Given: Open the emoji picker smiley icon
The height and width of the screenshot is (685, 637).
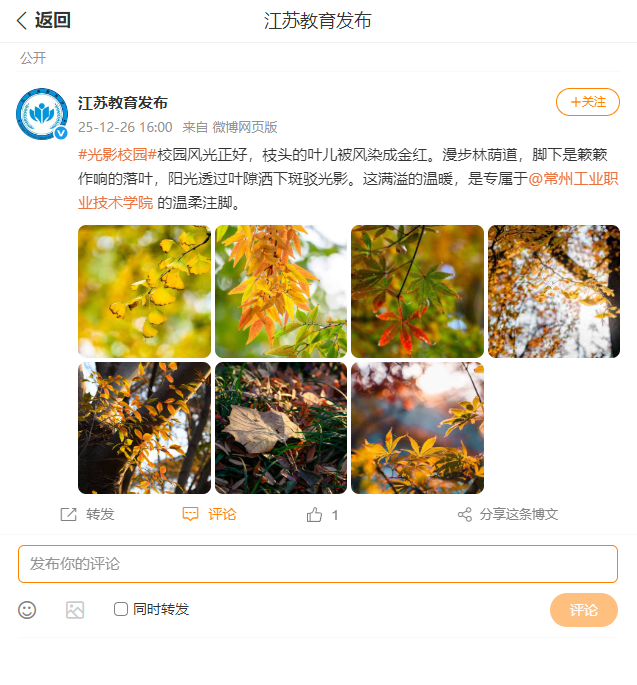Looking at the screenshot, I should 27,610.
